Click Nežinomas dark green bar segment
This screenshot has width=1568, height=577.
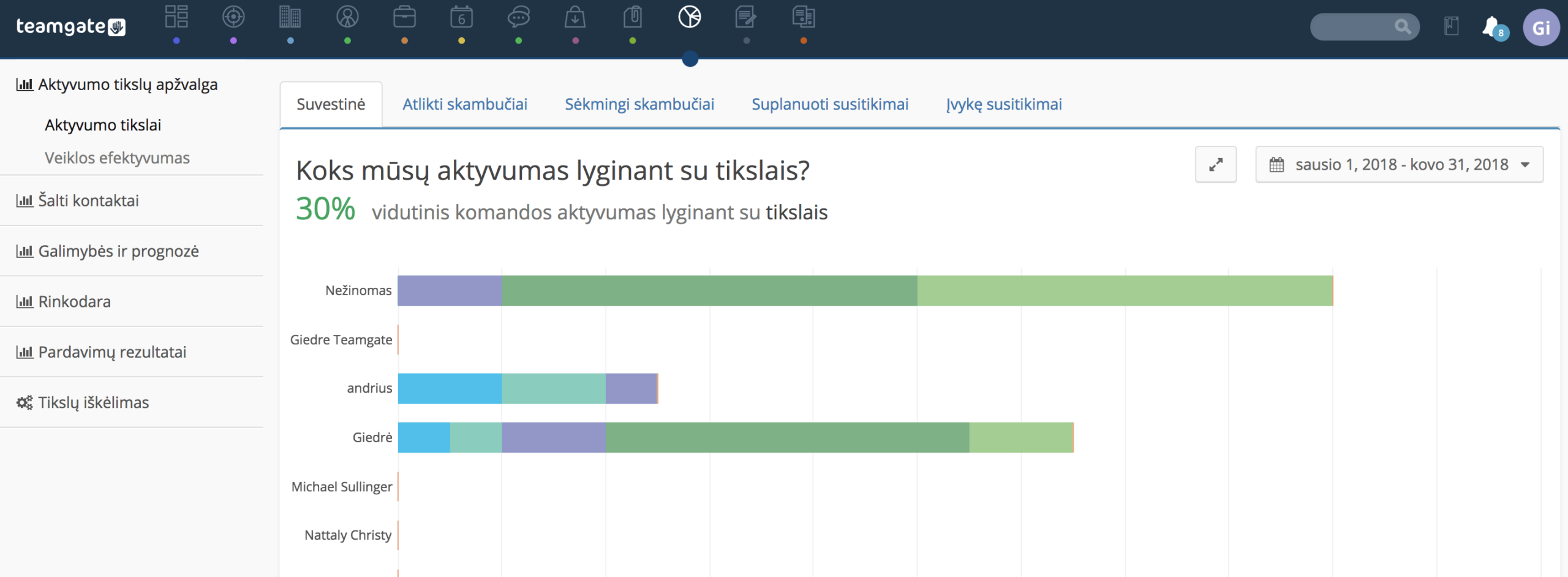click(709, 290)
